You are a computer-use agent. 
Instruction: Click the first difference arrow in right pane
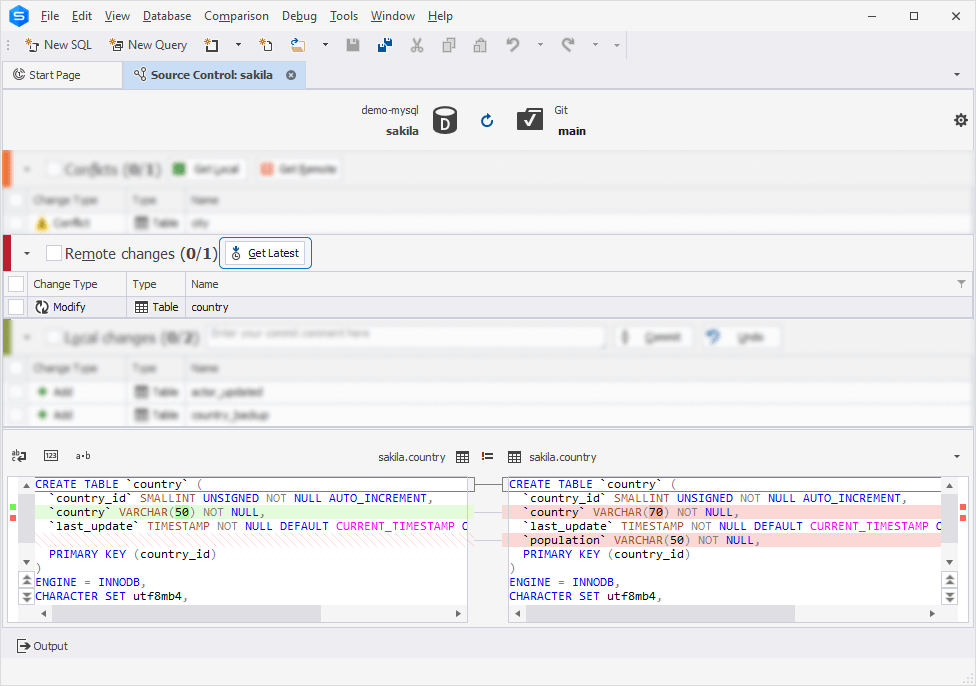pos(950,580)
